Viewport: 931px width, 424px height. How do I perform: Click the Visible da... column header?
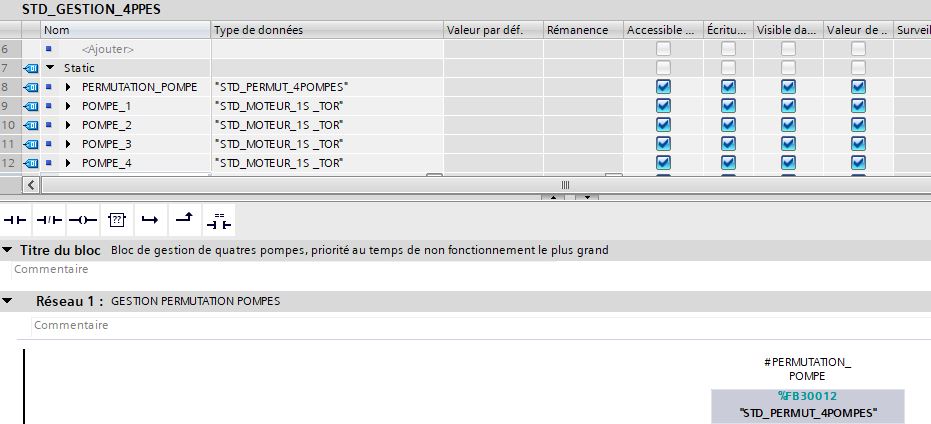[x=788, y=30]
